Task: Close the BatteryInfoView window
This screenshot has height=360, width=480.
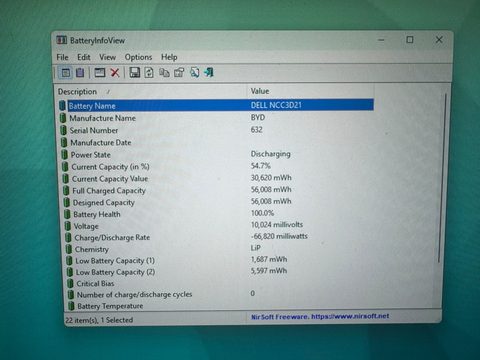Action: (439, 40)
